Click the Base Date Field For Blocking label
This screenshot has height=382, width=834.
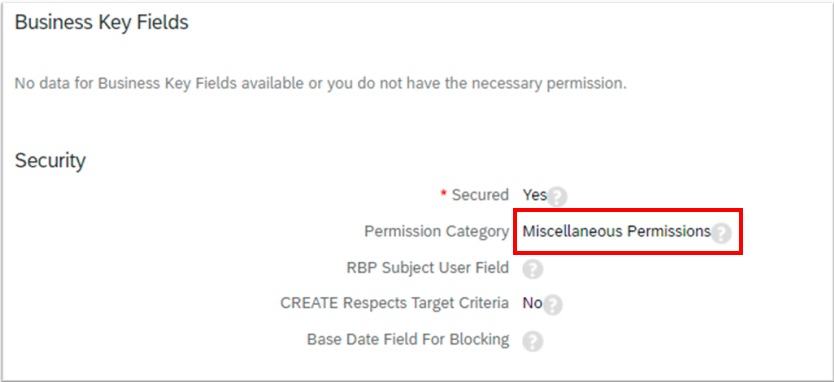pyautogui.click(x=408, y=339)
